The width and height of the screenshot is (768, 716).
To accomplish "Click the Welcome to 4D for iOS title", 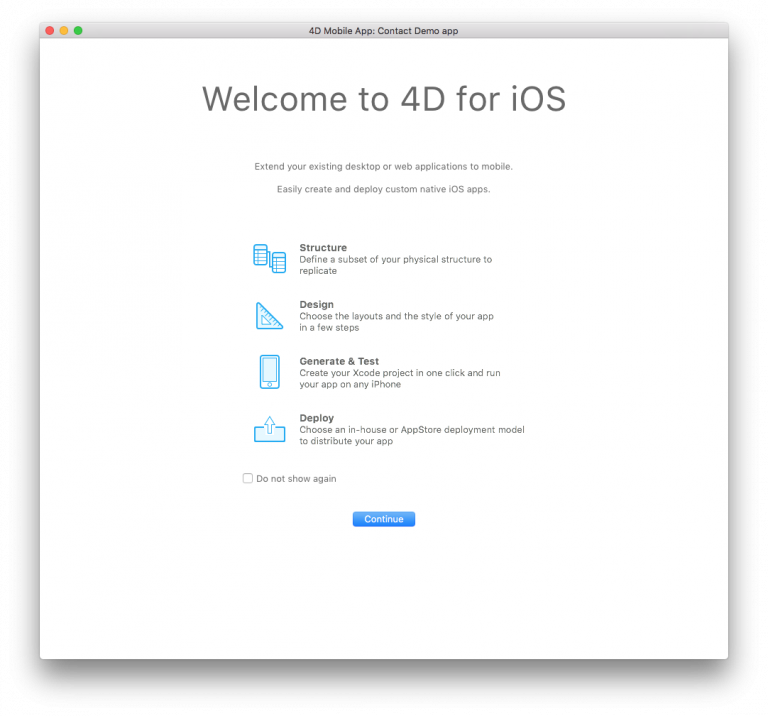I will point(384,99).
